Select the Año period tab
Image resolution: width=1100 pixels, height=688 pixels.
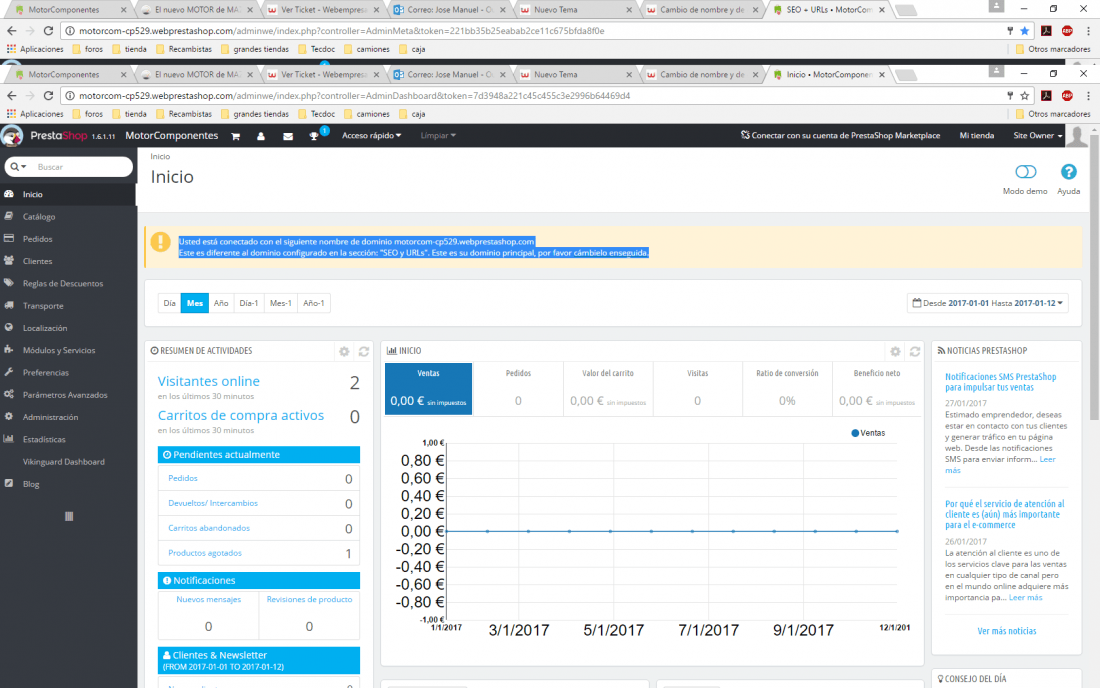pos(221,303)
